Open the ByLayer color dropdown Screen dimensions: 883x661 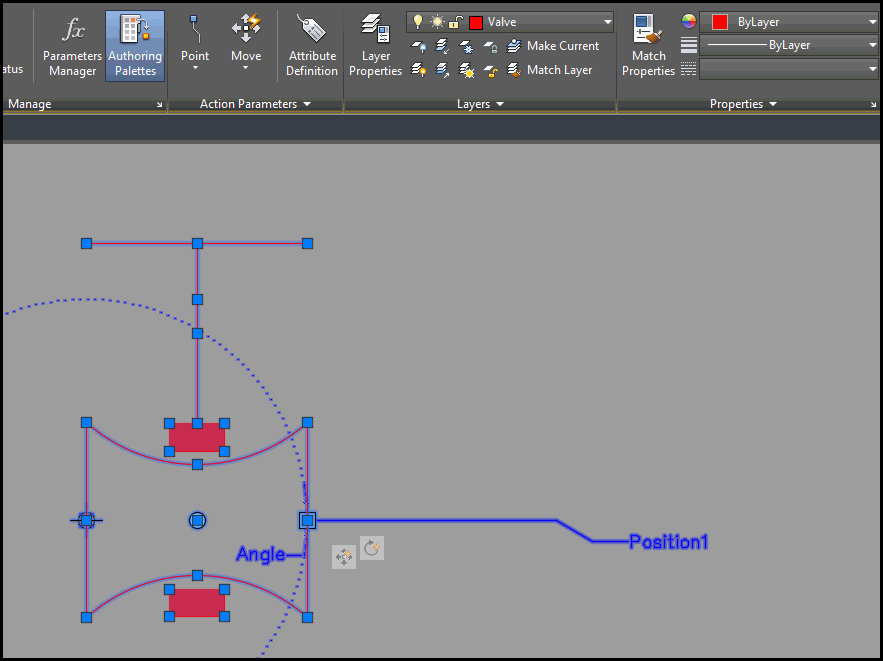click(872, 22)
